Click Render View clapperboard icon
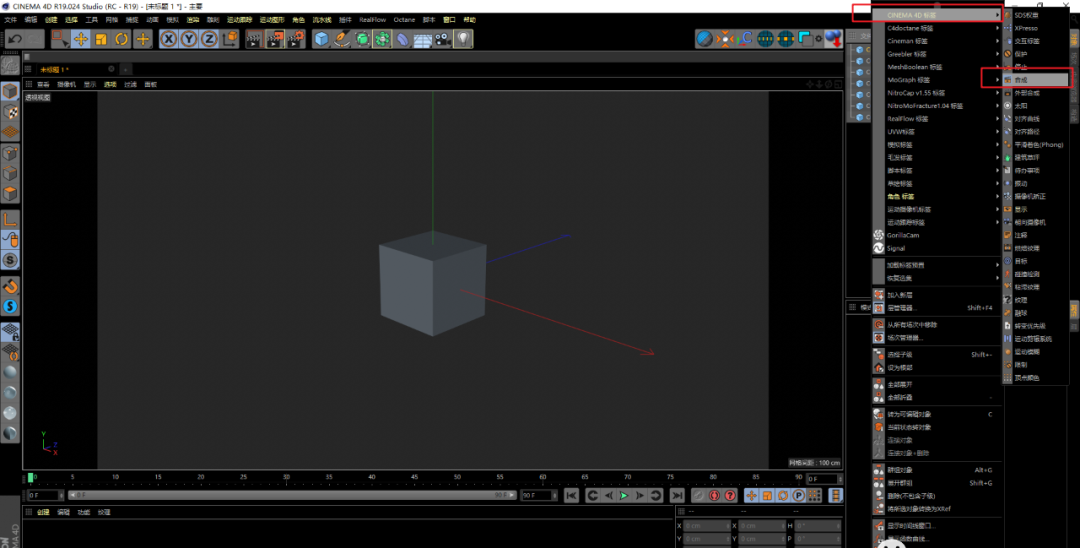 [x=253, y=39]
